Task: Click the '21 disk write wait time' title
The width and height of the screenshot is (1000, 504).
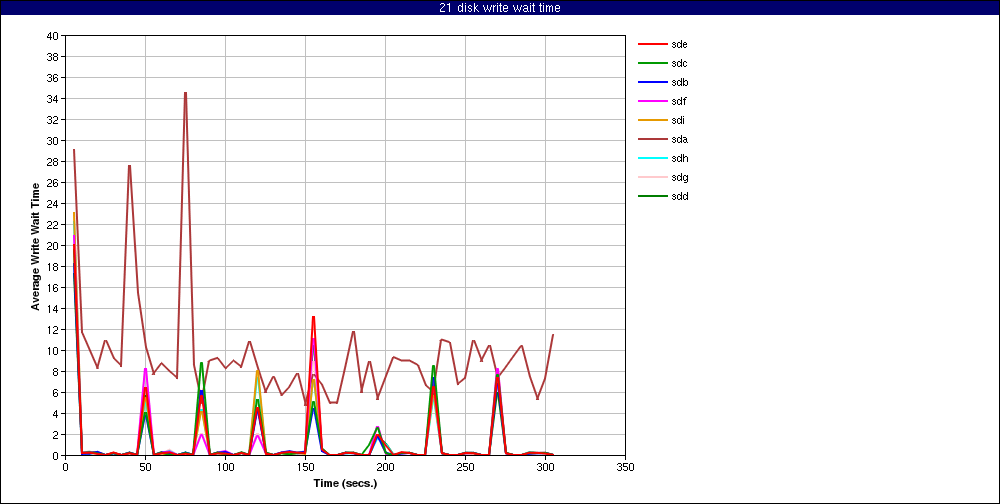Action: click(x=500, y=8)
